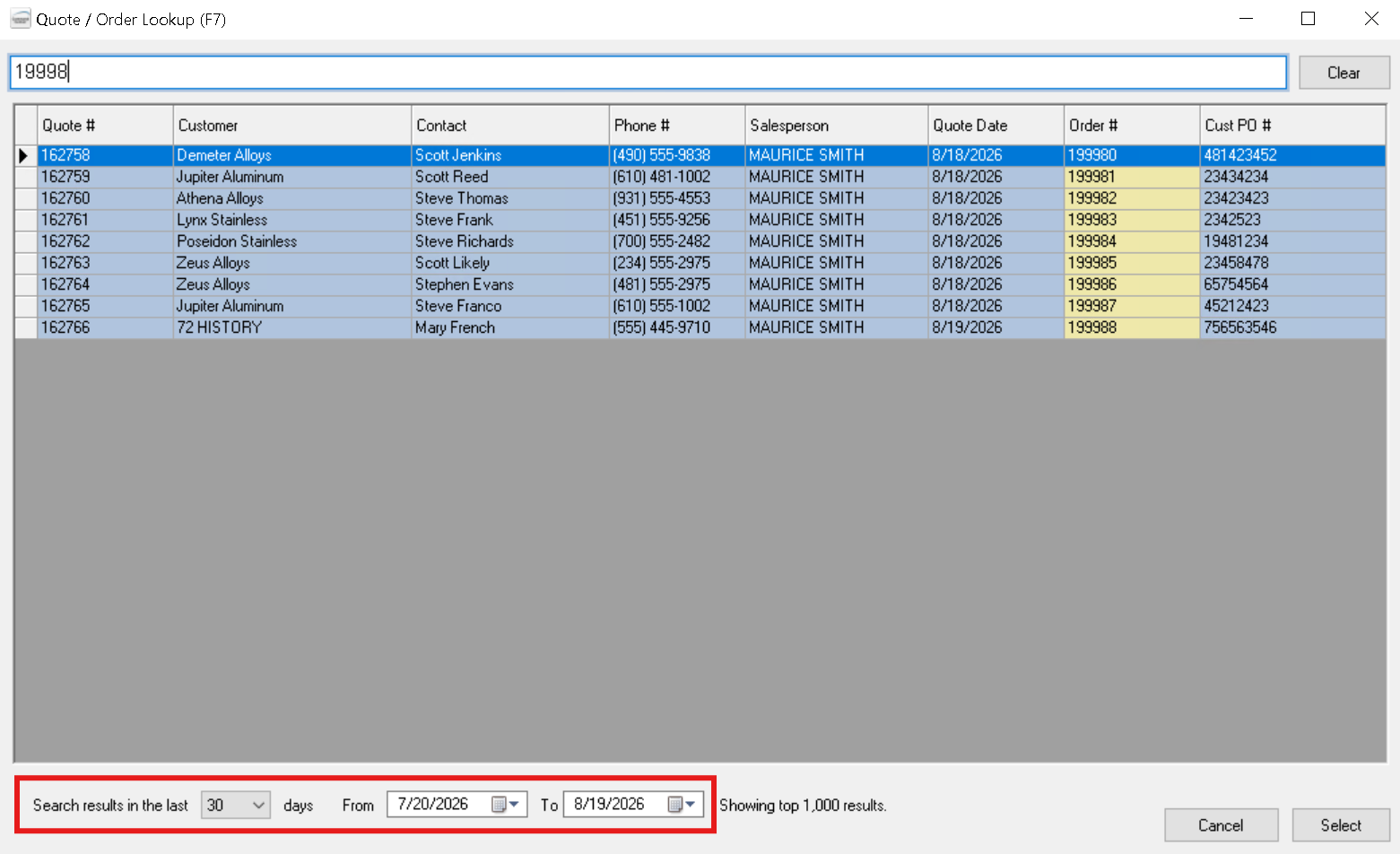Open the To date calendar picker
1400x854 pixels.
(683, 805)
